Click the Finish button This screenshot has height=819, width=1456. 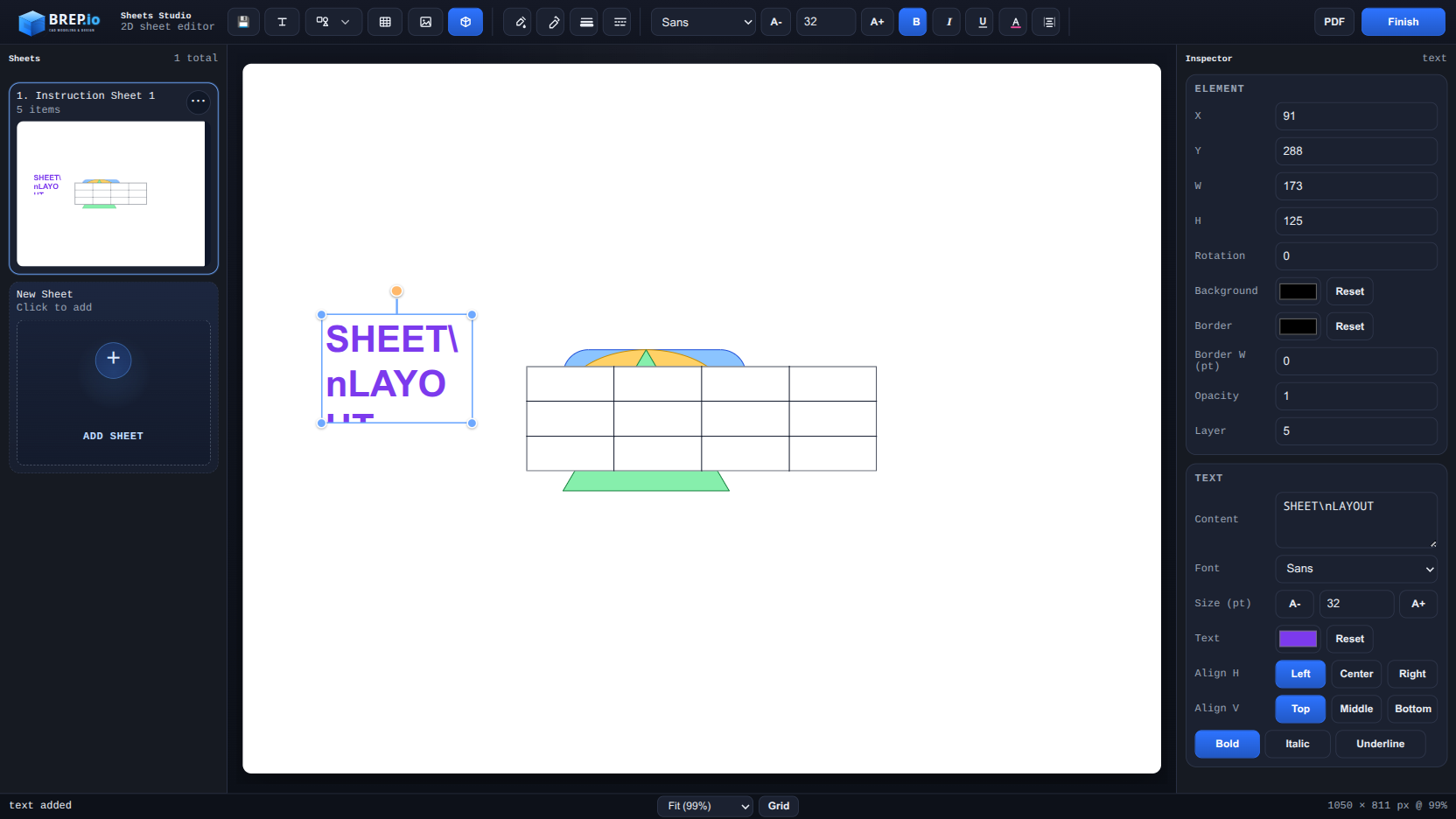click(x=1403, y=22)
